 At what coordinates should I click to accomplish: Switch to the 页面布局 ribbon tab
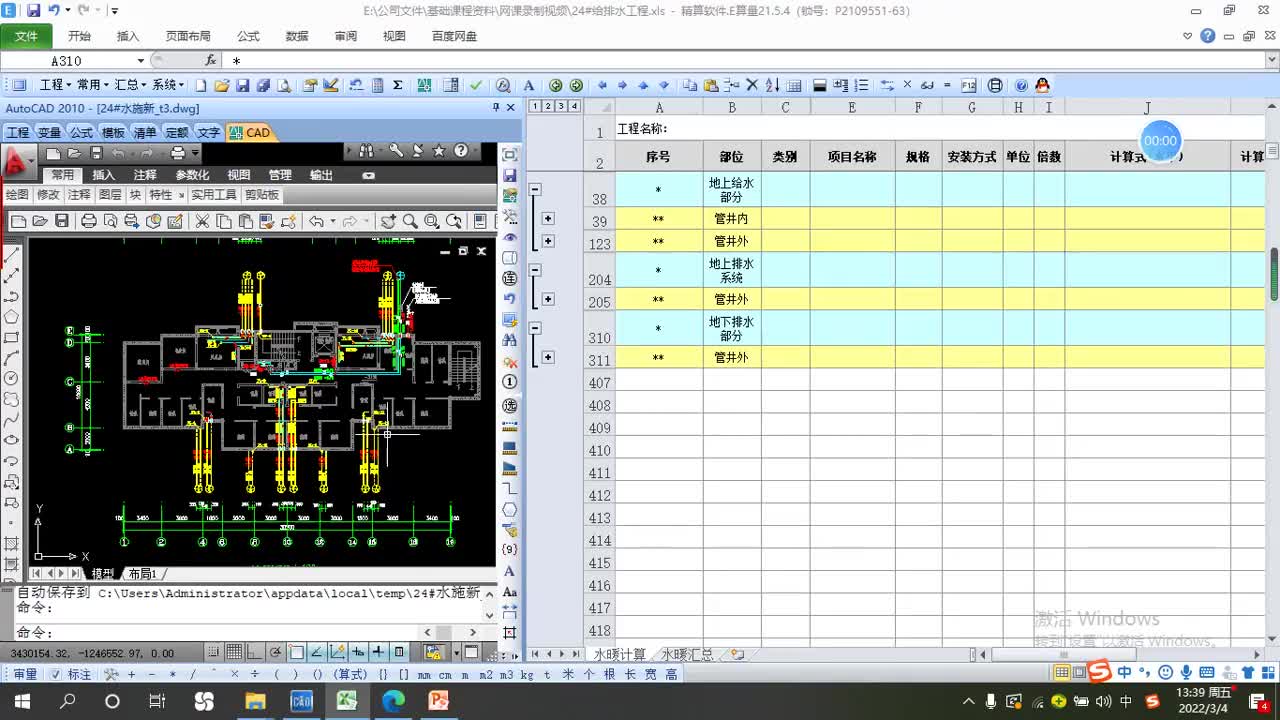tap(188, 36)
